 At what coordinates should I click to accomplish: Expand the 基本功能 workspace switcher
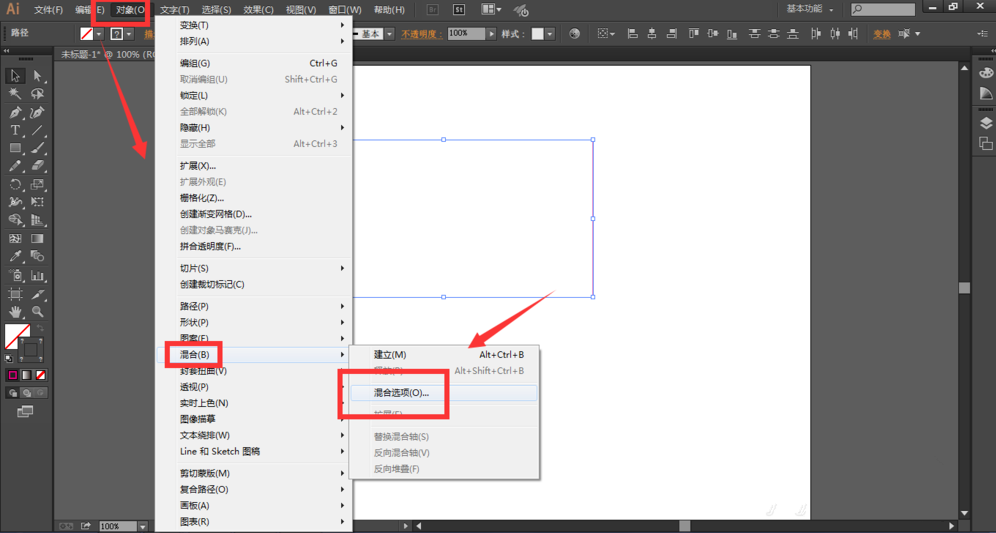[810, 9]
